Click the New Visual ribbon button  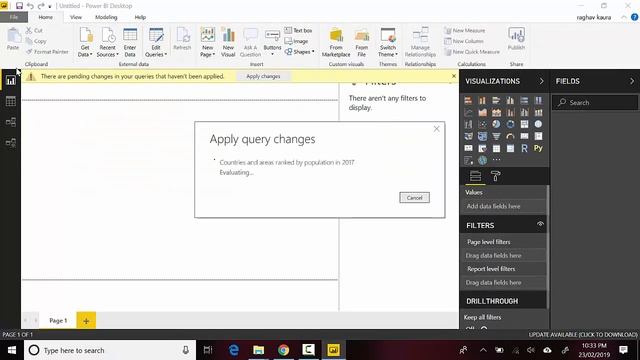[228, 42]
